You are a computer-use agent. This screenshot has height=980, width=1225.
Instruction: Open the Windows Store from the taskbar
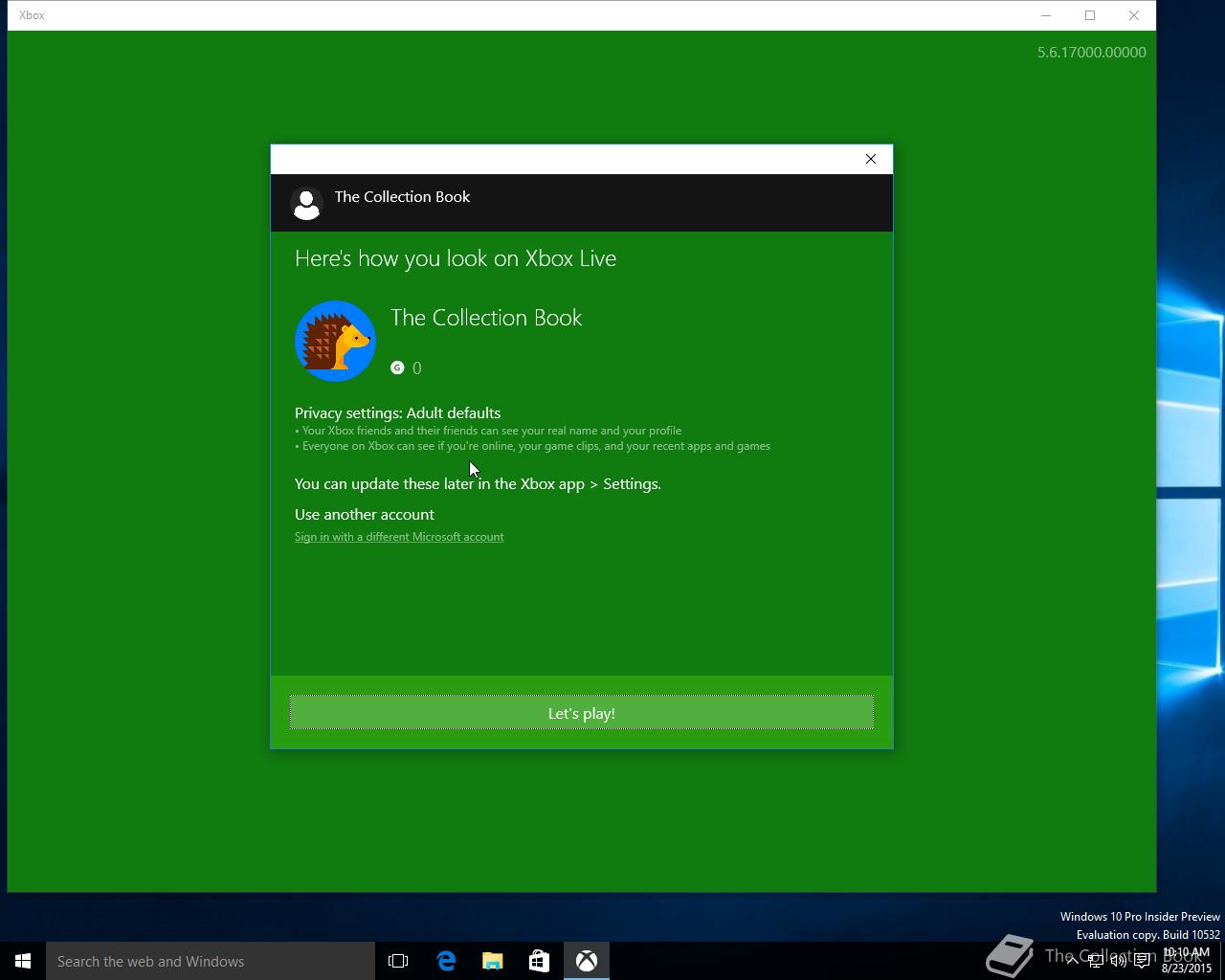539,961
